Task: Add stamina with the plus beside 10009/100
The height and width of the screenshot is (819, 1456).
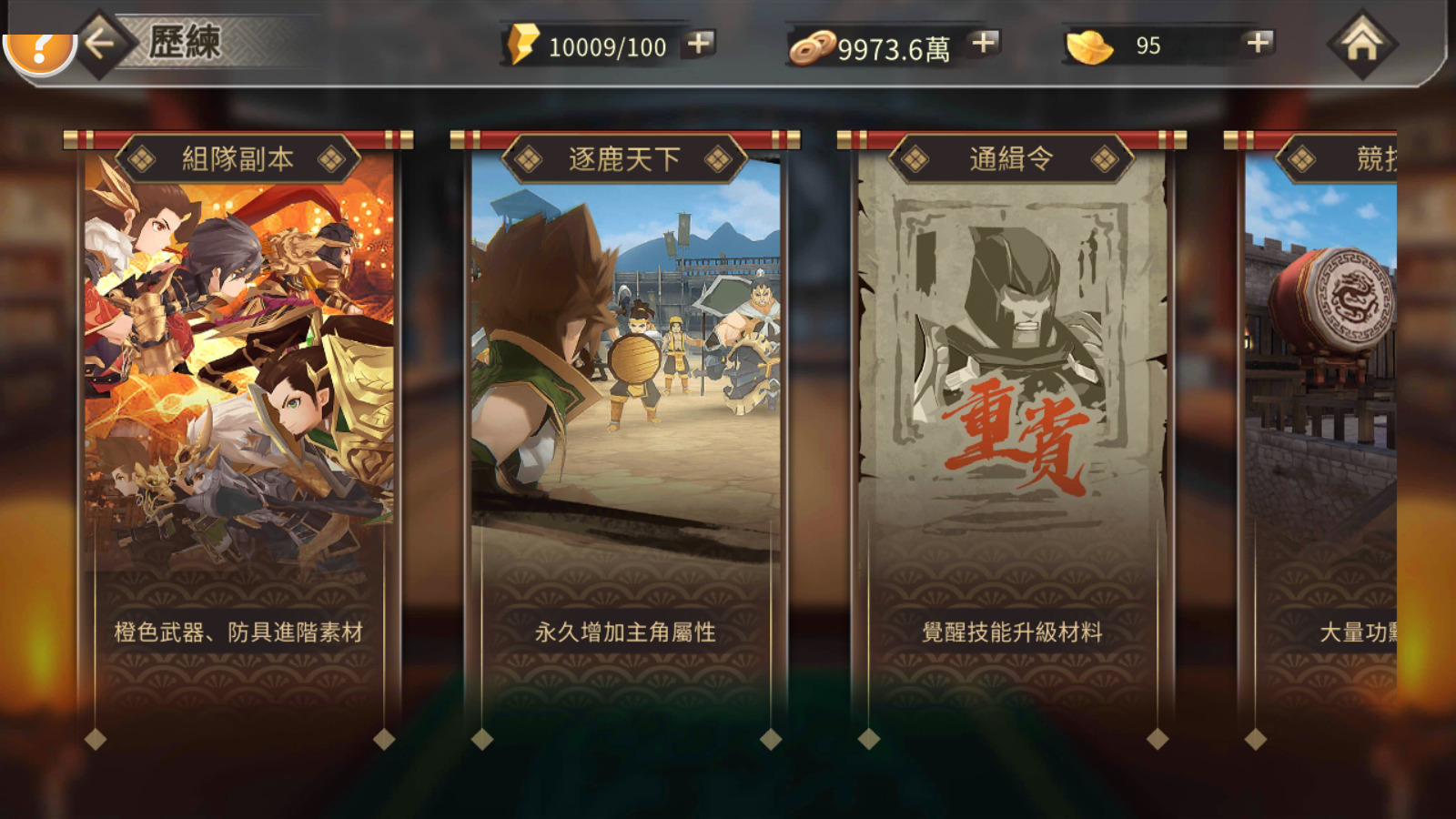Action: (699, 43)
